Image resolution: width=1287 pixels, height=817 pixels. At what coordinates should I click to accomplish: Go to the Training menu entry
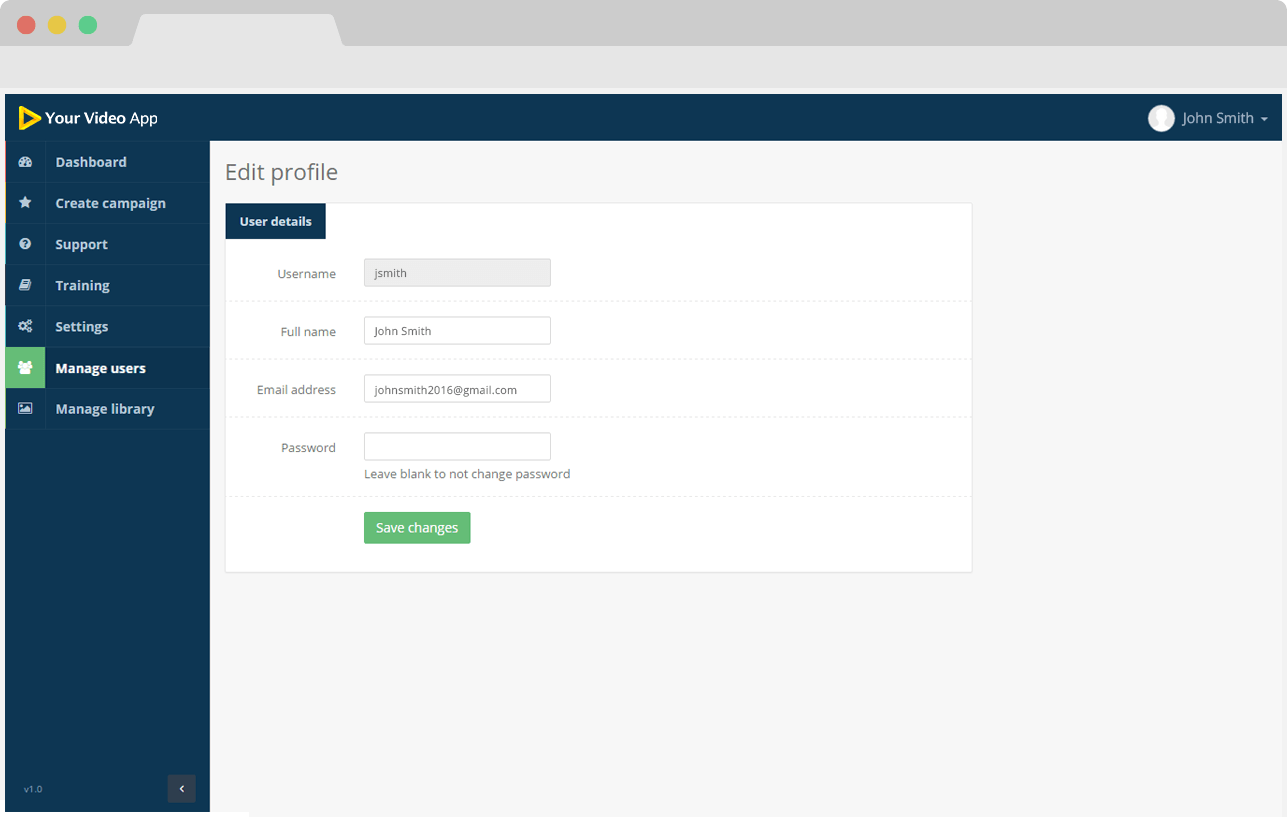coord(82,285)
